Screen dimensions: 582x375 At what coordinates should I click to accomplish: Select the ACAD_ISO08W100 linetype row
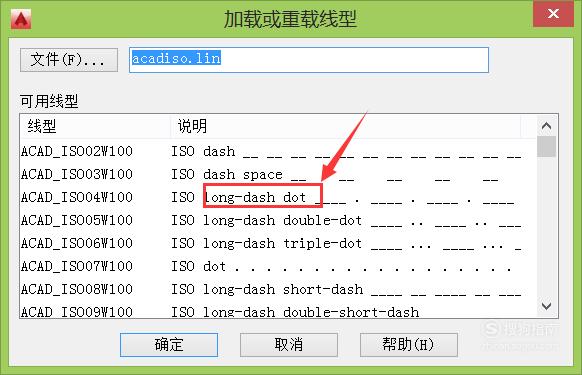pyautogui.click(x=278, y=290)
